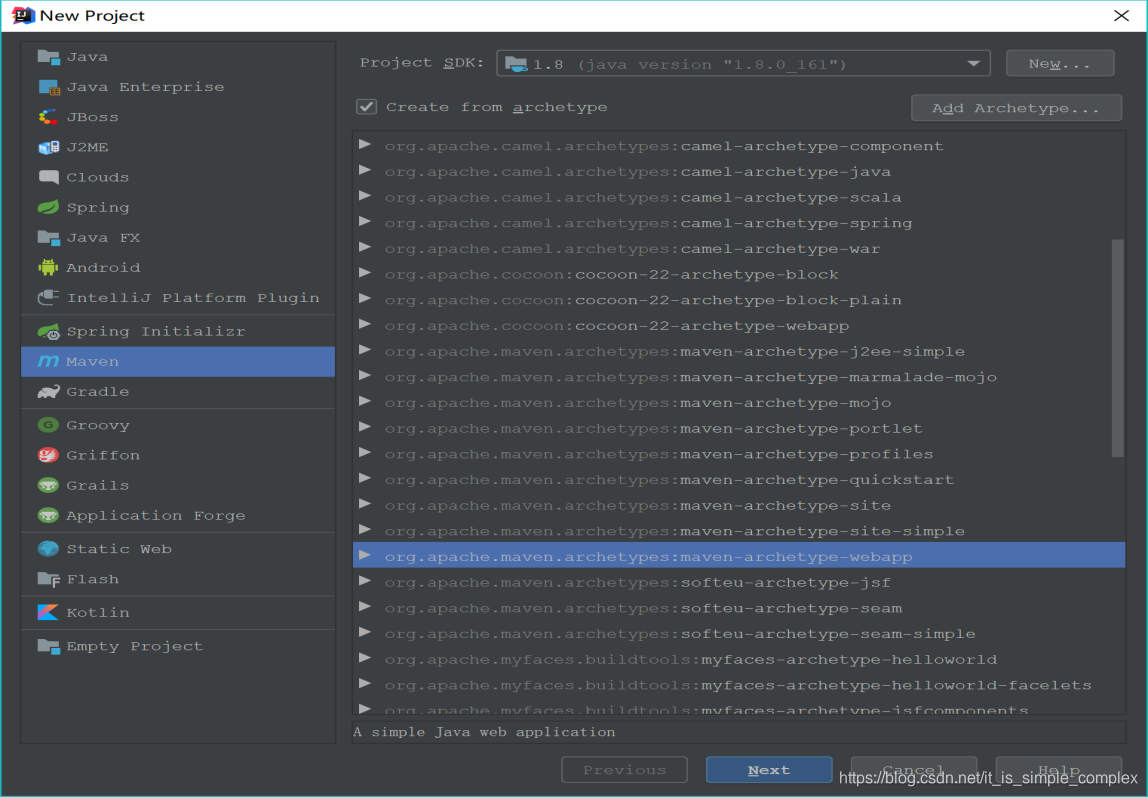Select cocoon-22-archetype-webapp text

click(712, 326)
